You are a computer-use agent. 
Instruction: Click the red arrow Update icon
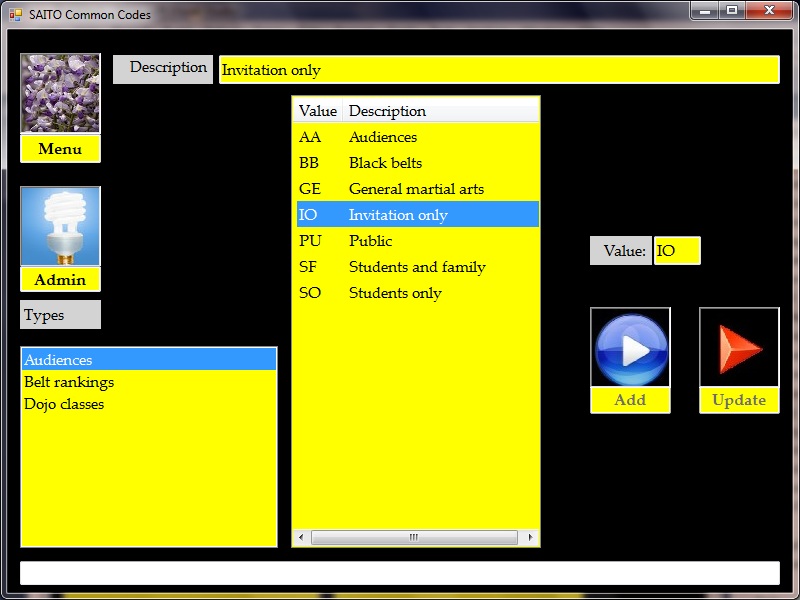point(739,348)
